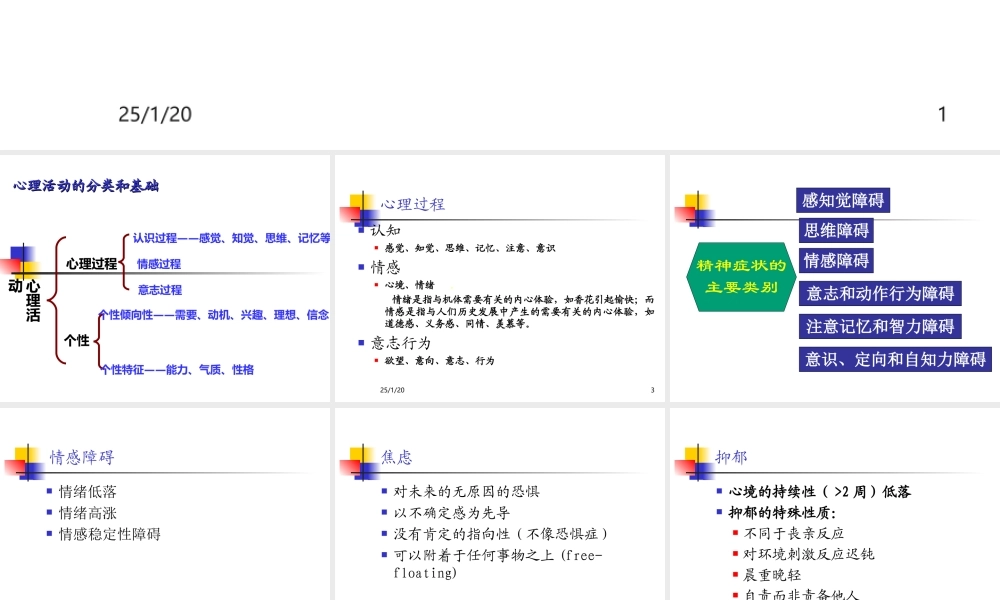Open the 抑郁 slide thumbnail
1000x600 pixels.
pos(835,504)
